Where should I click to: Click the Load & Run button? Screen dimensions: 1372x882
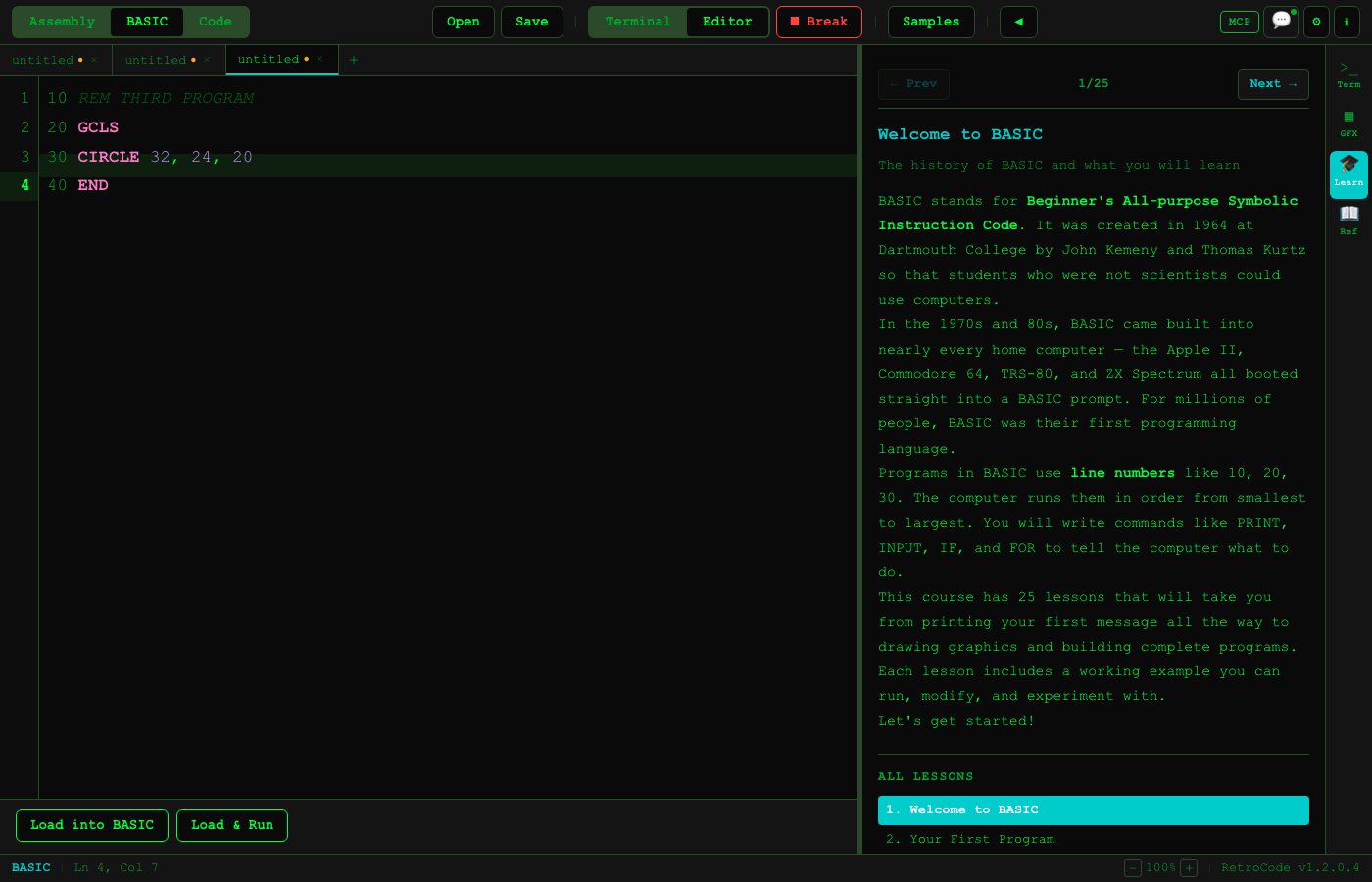coord(232,825)
